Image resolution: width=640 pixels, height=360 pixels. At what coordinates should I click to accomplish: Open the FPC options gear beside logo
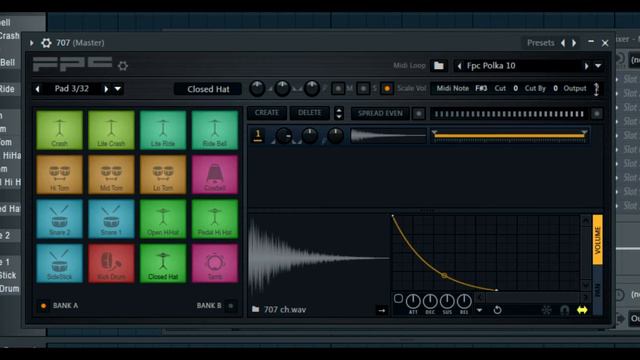point(122,66)
